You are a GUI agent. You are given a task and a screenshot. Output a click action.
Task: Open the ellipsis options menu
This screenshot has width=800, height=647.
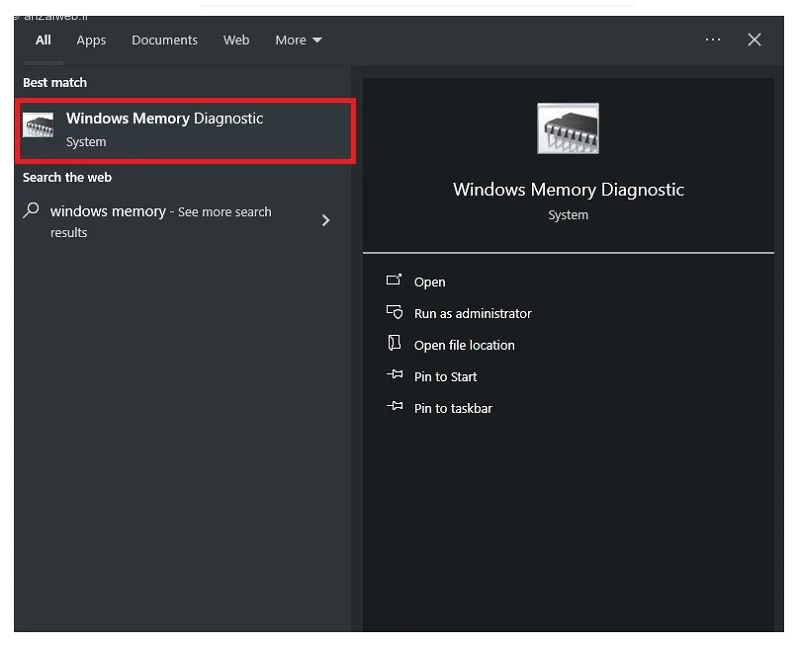(x=713, y=40)
